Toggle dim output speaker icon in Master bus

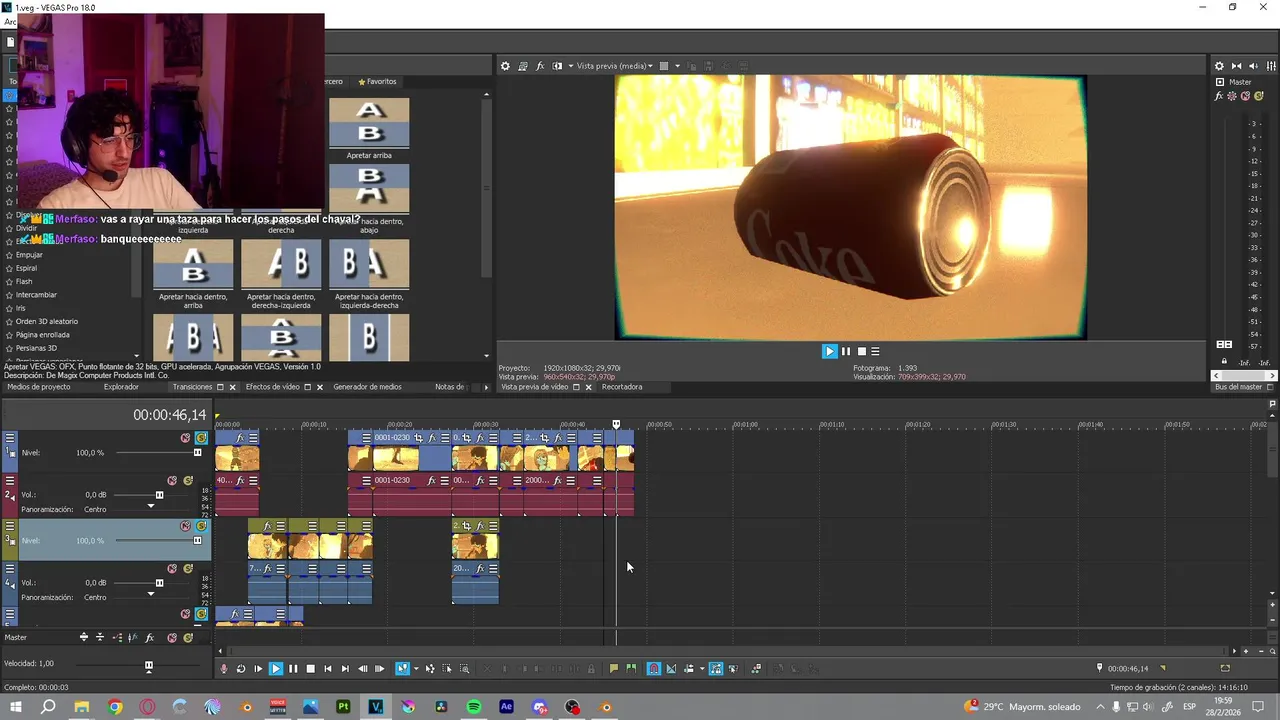tap(1254, 66)
